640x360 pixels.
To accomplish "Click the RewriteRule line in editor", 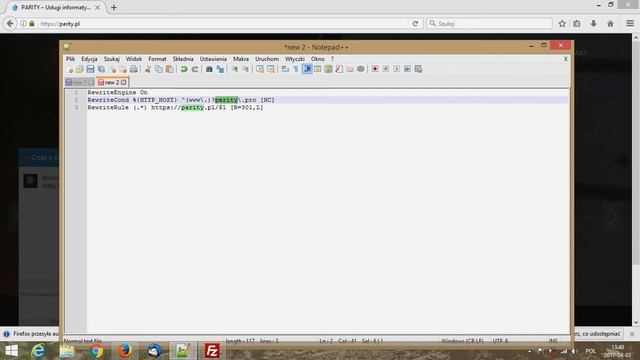I will [x=176, y=107].
